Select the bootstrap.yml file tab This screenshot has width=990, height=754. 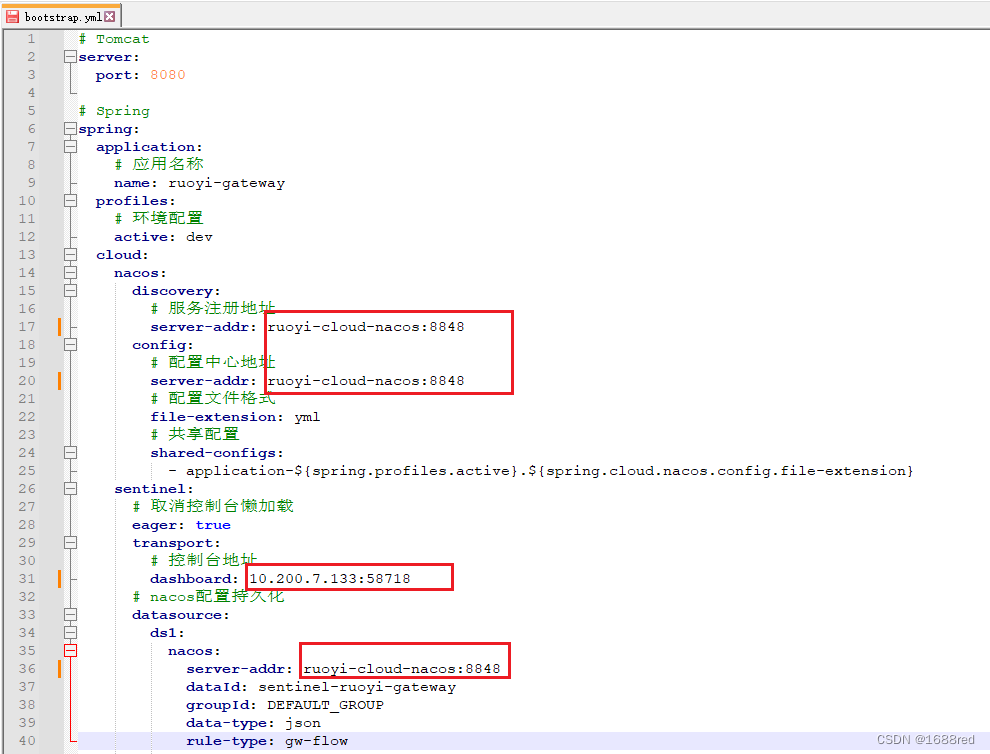(61, 16)
